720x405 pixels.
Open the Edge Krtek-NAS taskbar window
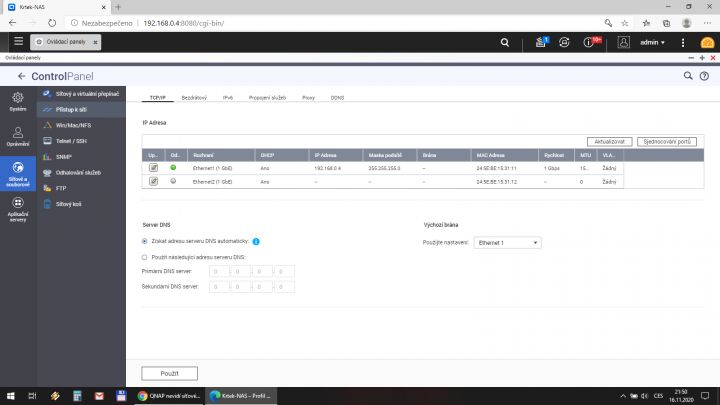[x=240, y=396]
